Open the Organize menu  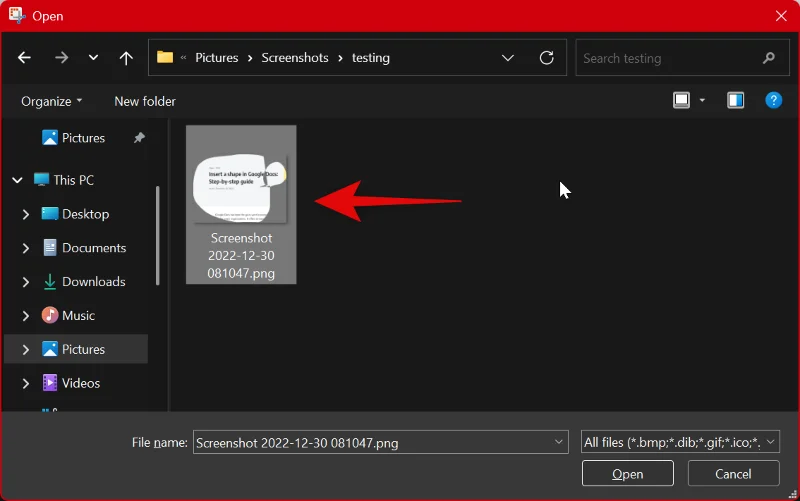point(52,101)
